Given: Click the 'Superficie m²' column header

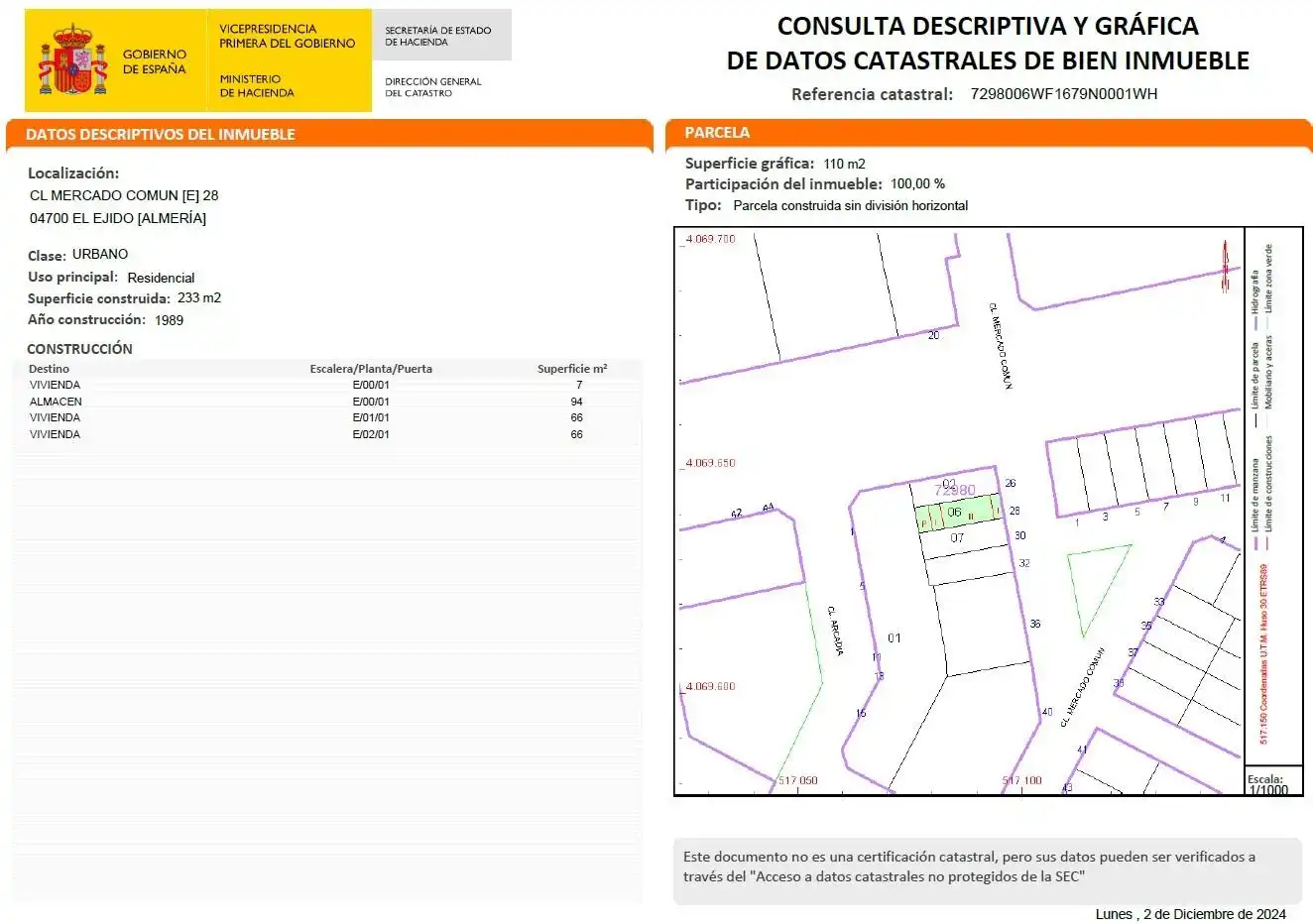Looking at the screenshot, I should point(572,369).
